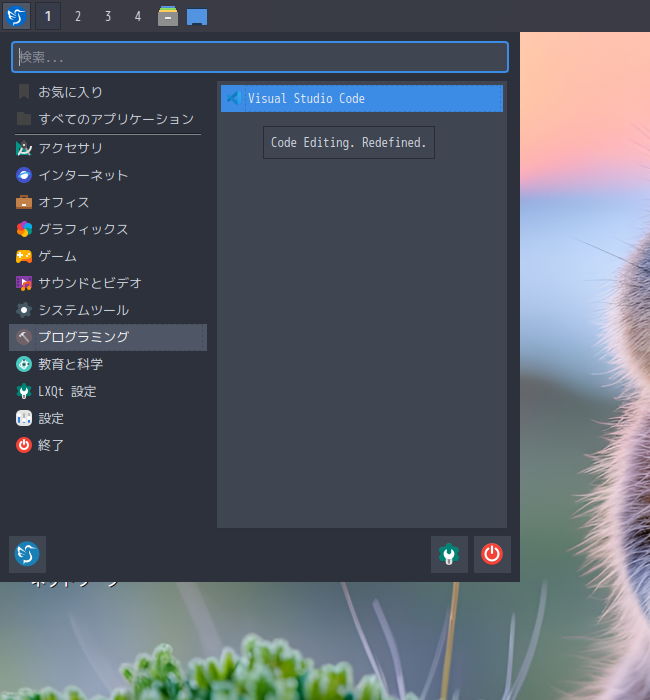650x700 pixels.
Task: Click the folder icon beside すべてのアプリケーション
Action: point(24,119)
